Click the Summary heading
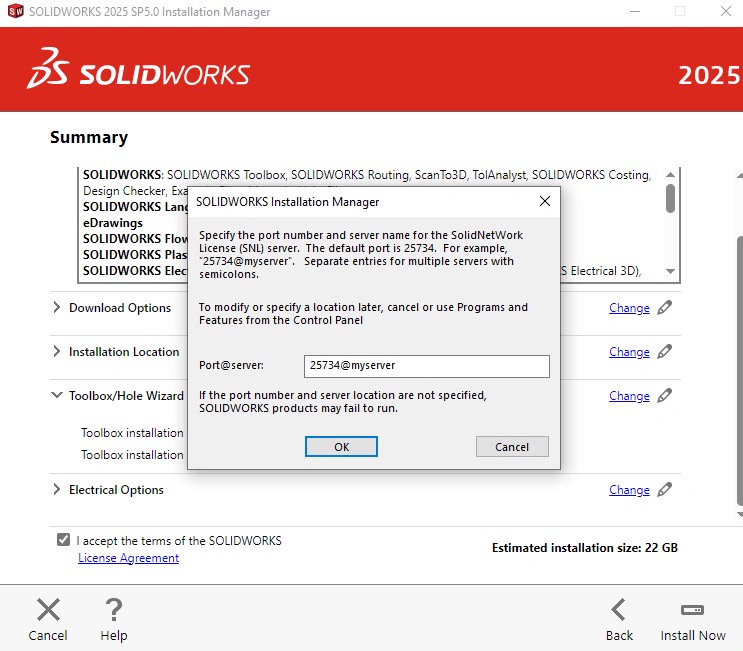Viewport: 743px width, 651px height. [x=89, y=137]
